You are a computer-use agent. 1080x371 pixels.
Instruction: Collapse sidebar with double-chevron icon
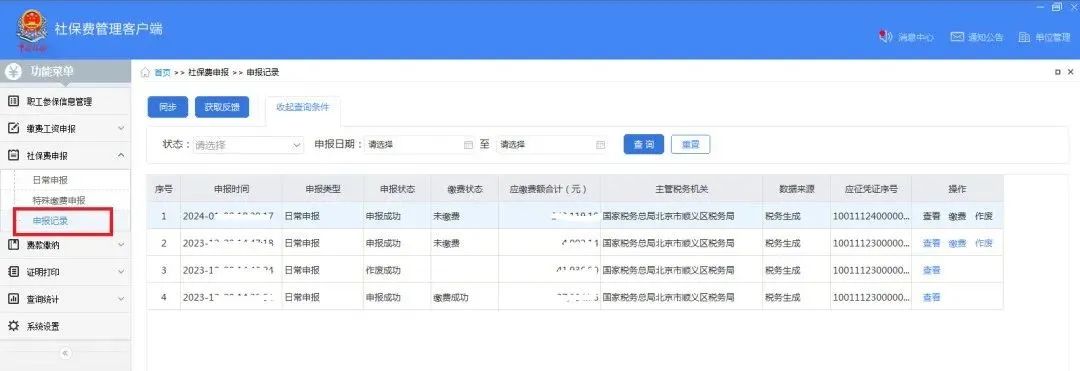[65, 353]
